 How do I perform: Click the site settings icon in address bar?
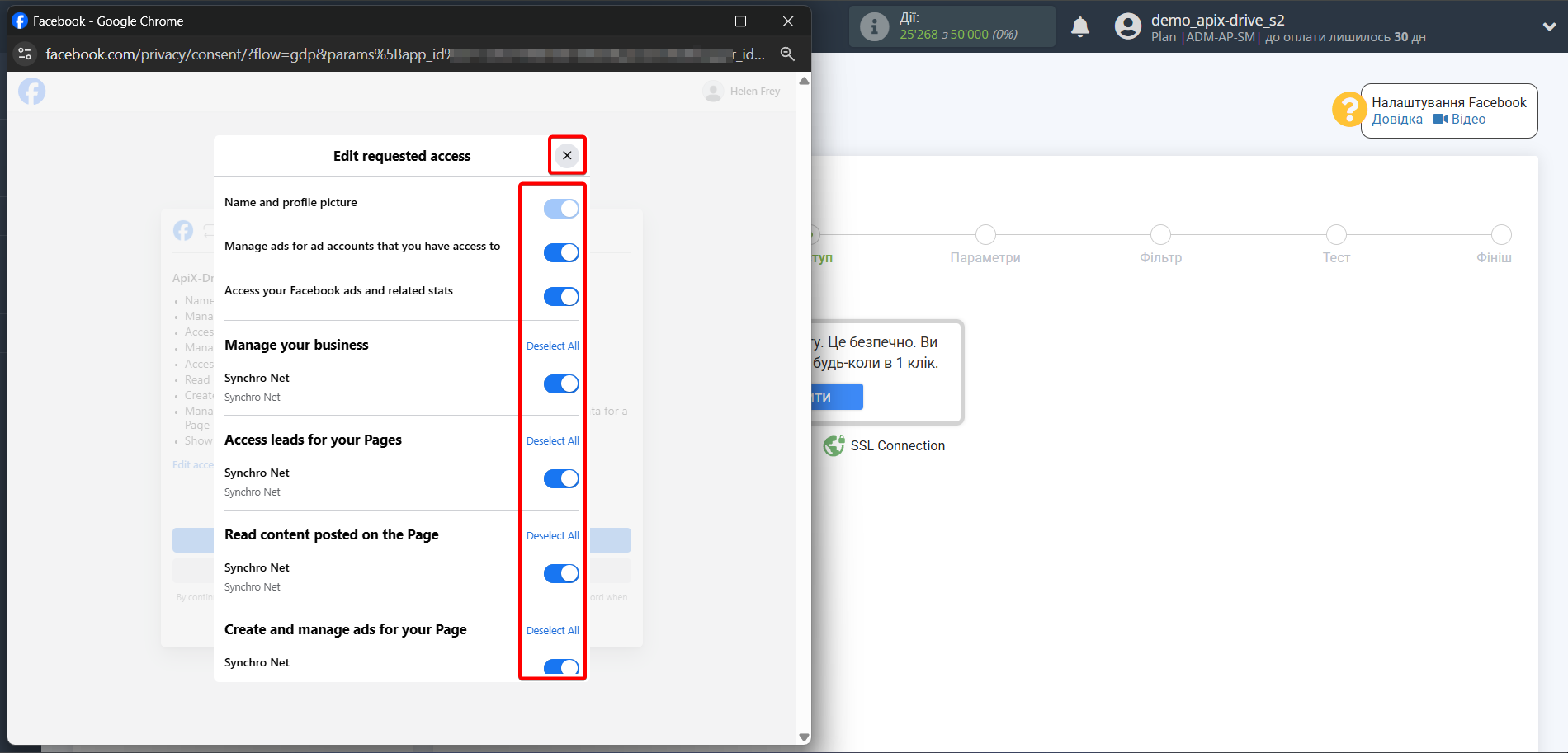25,54
